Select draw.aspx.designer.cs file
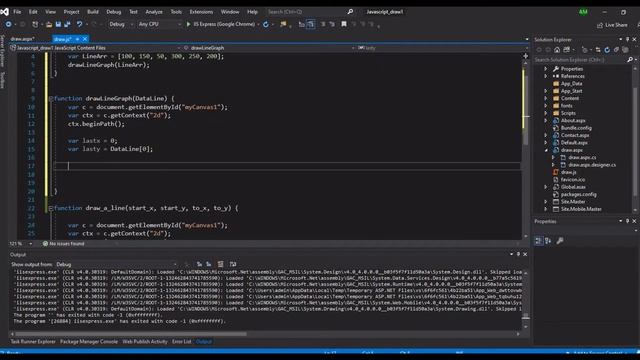Viewport: 640px width, 360px height. click(x=592, y=165)
